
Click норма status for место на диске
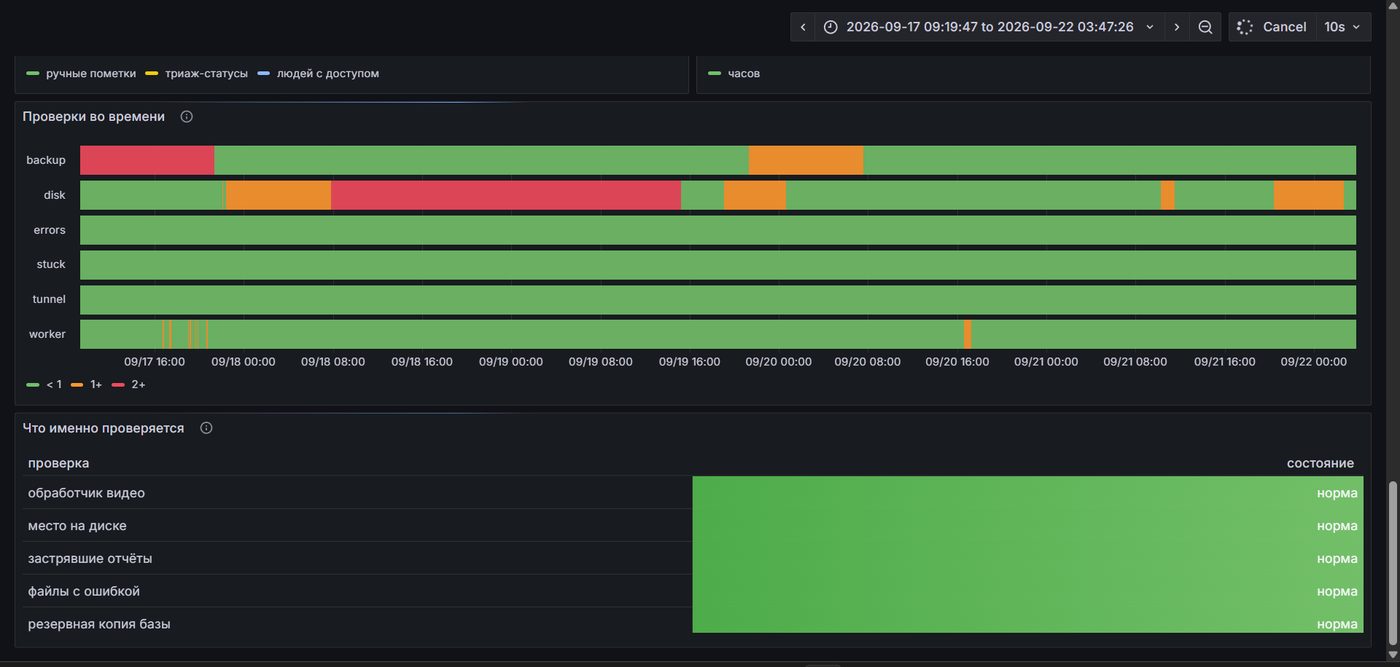pos(1337,526)
